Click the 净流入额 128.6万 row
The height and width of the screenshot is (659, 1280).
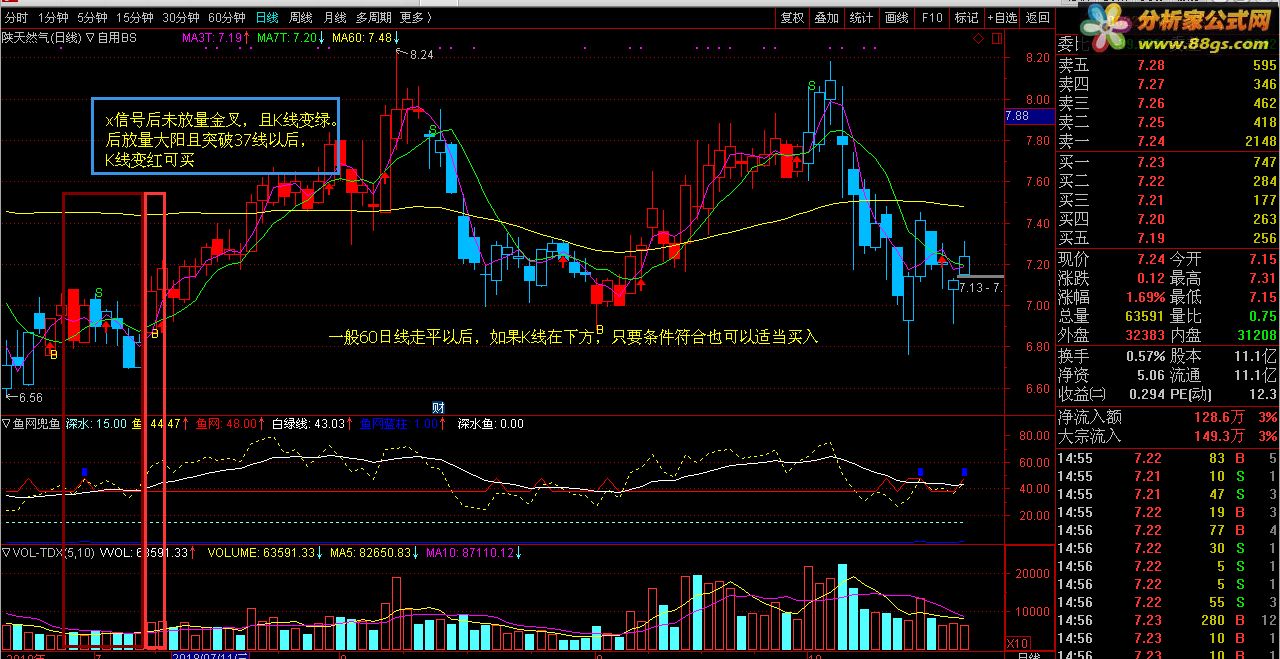[x=1168, y=417]
